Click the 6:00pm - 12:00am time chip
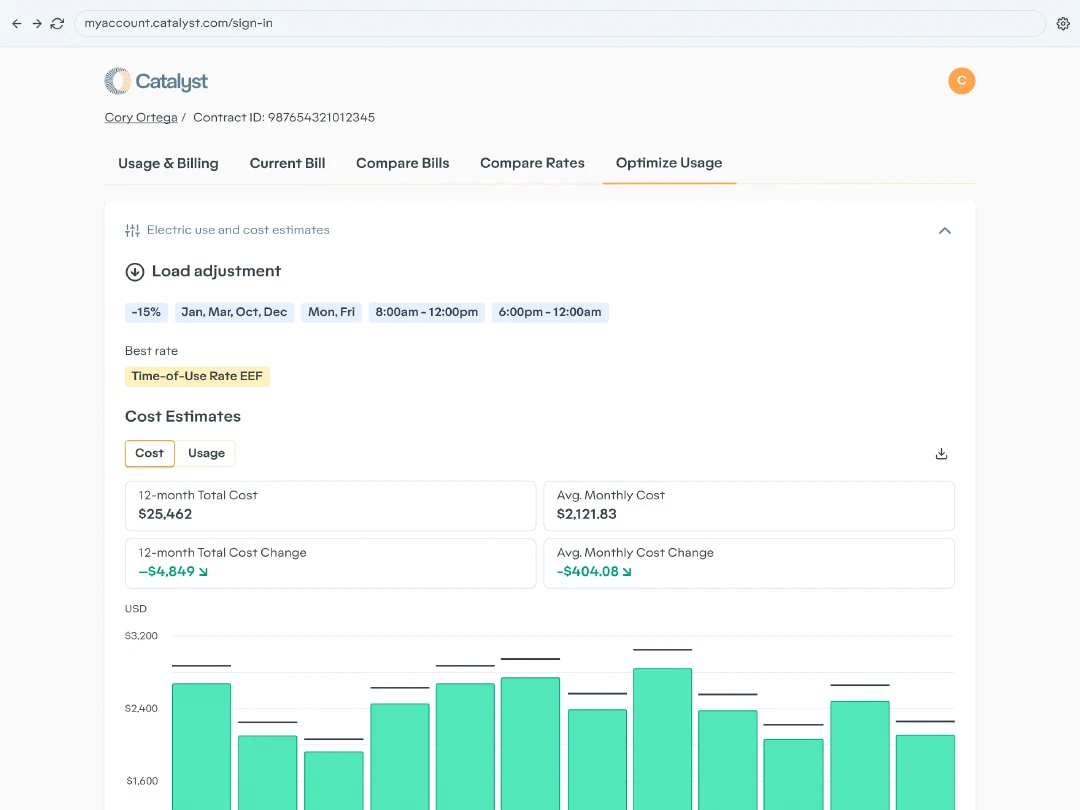This screenshot has height=810, width=1080. click(550, 312)
